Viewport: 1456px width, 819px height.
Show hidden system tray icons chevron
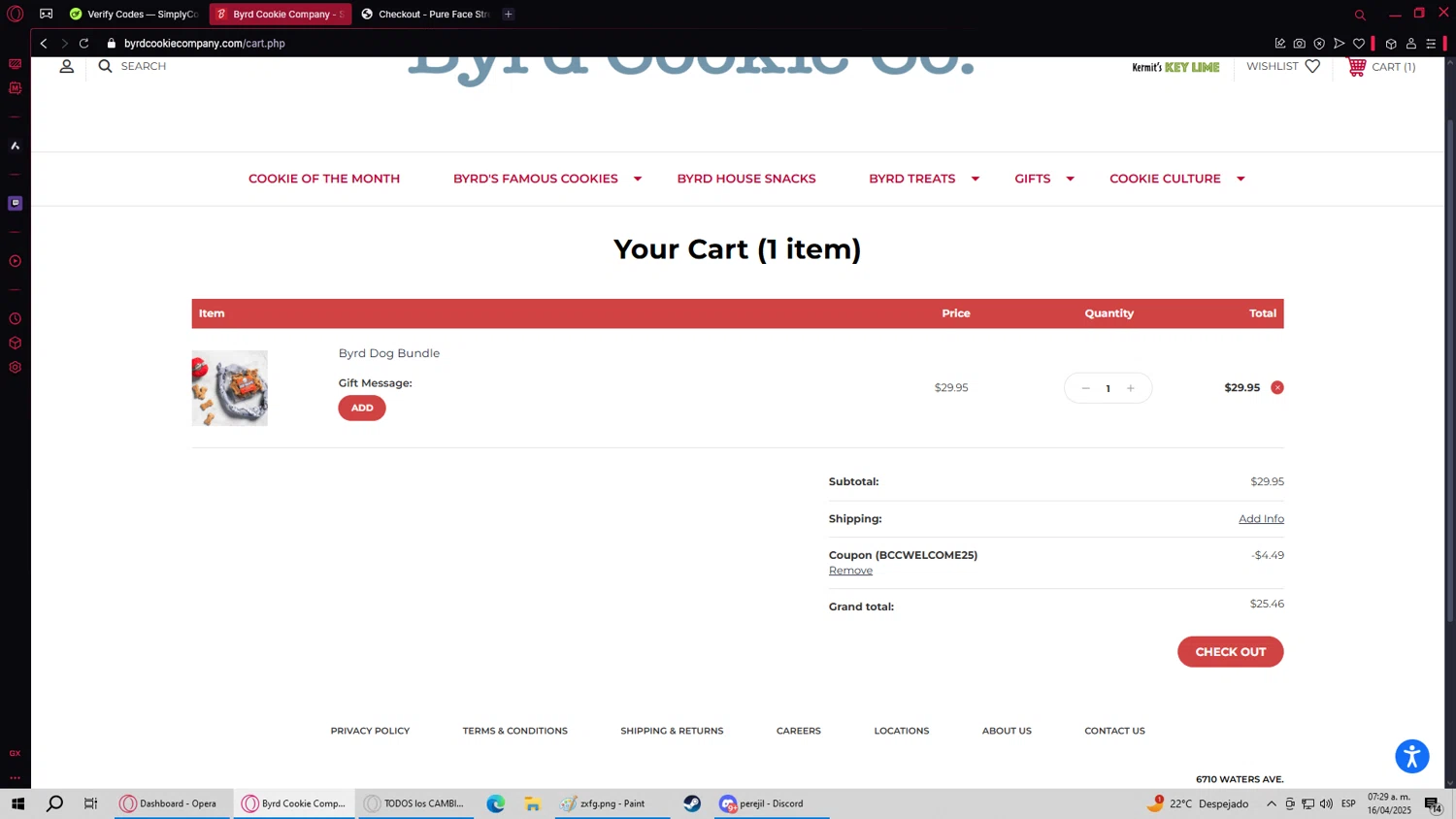click(1272, 803)
